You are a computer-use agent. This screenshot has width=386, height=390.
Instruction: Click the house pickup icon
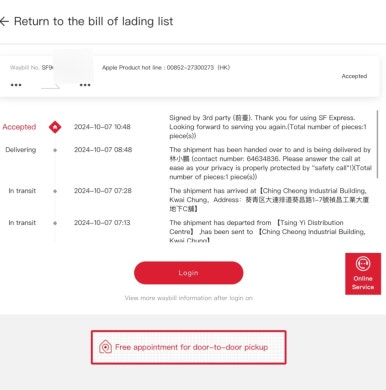click(105, 347)
